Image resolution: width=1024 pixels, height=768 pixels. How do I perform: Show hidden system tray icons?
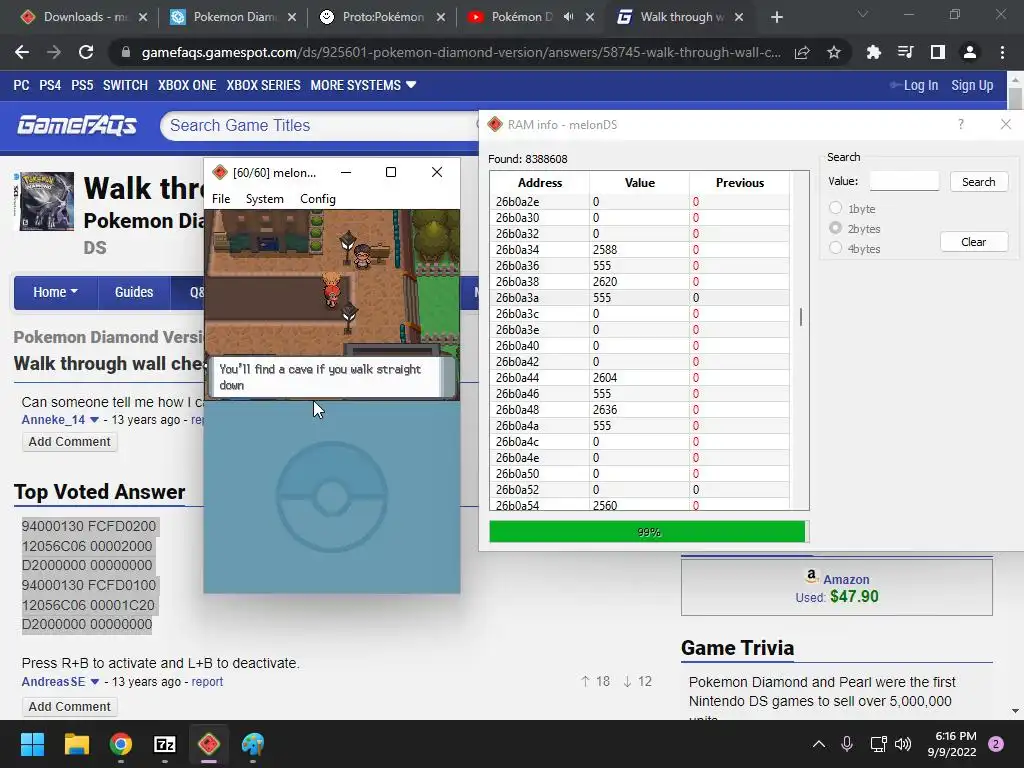coord(818,744)
